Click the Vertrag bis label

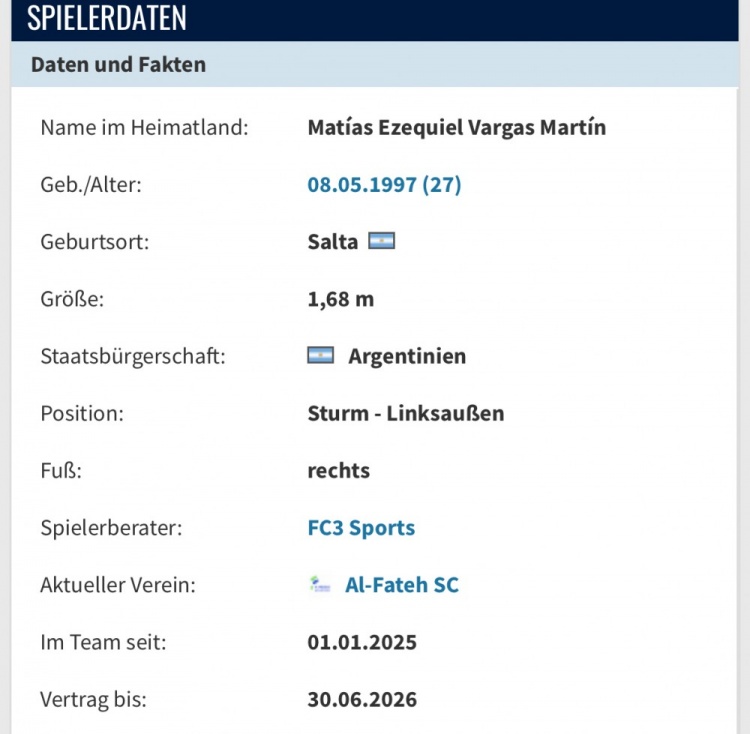point(93,699)
